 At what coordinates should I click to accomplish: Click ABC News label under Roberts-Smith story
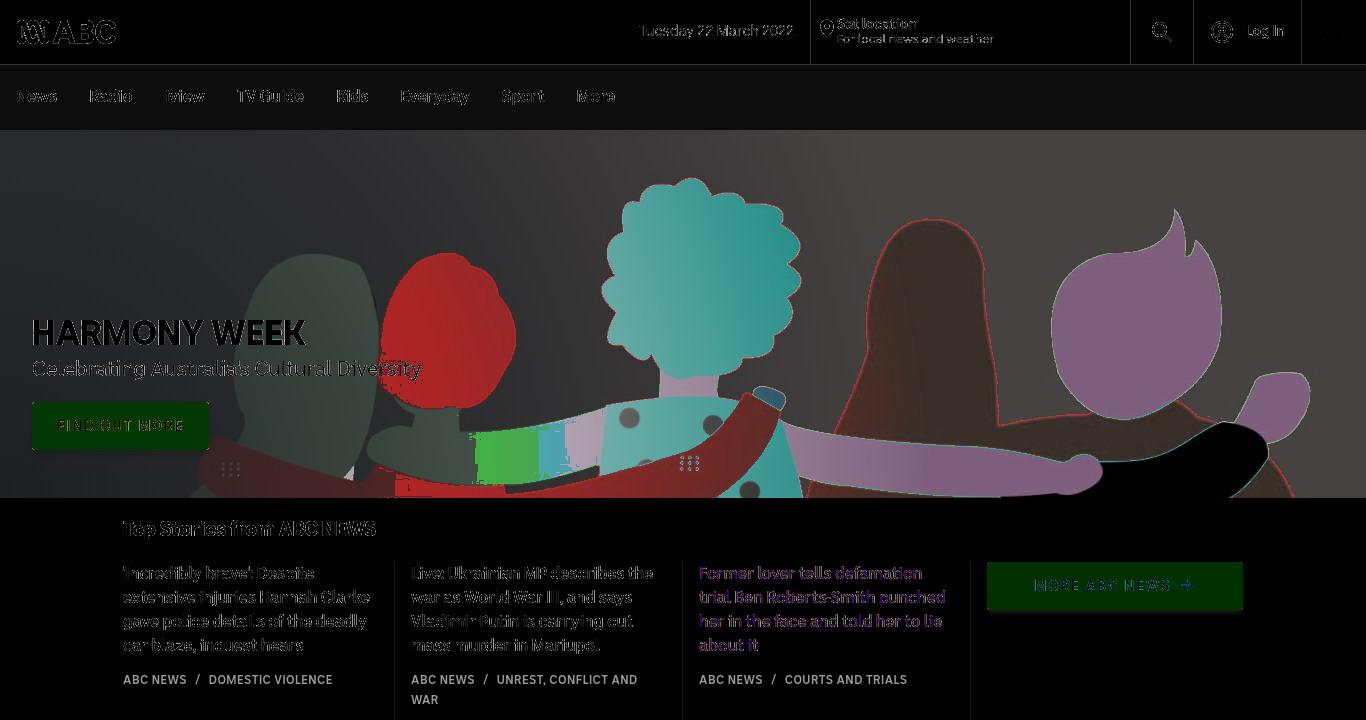click(731, 680)
